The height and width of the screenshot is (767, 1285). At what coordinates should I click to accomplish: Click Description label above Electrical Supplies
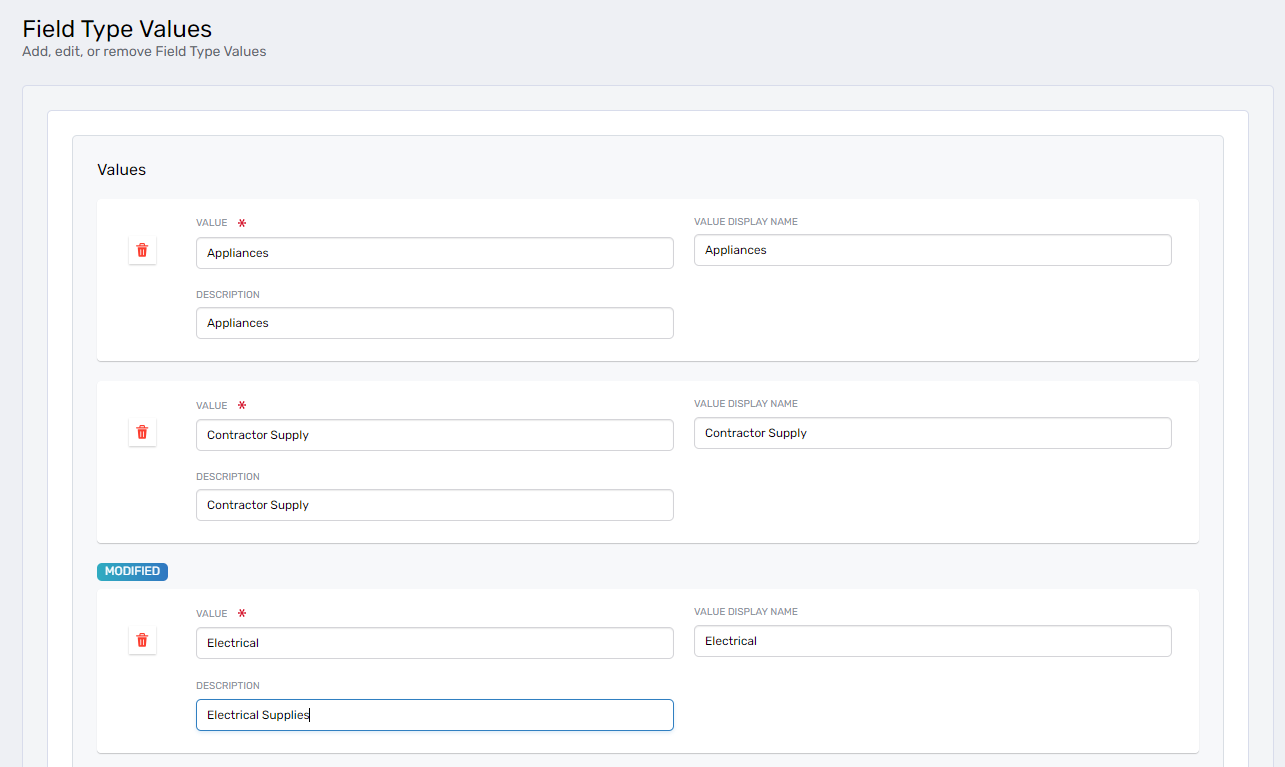tap(228, 686)
